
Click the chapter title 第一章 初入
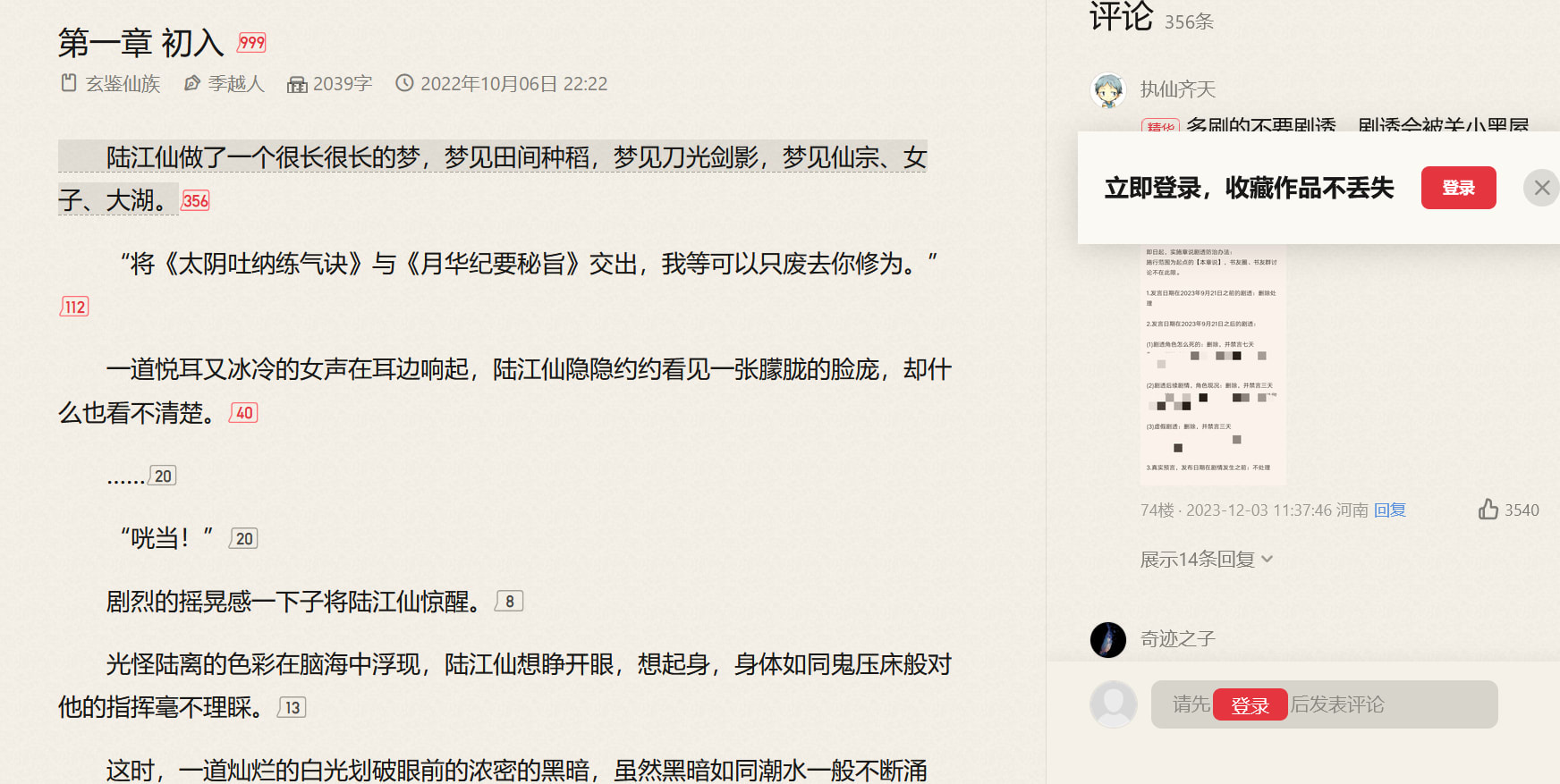point(140,43)
